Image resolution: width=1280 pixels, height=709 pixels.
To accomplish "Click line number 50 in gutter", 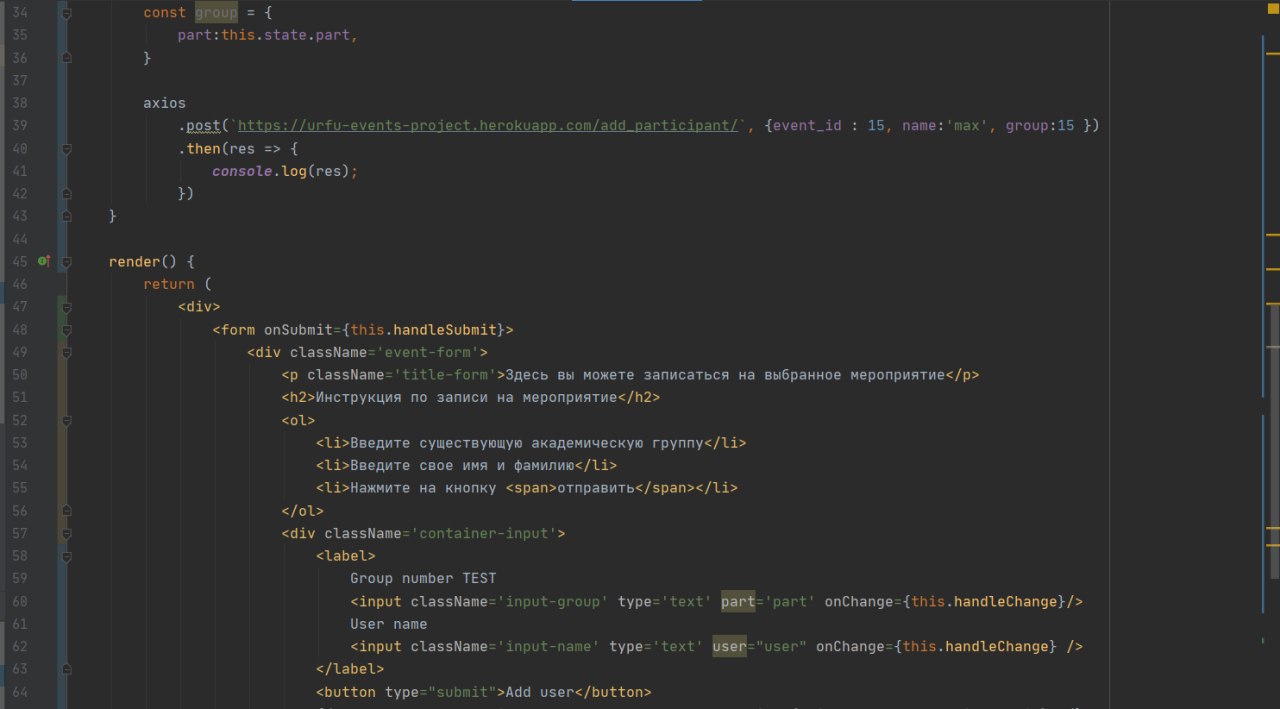I will [x=19, y=375].
